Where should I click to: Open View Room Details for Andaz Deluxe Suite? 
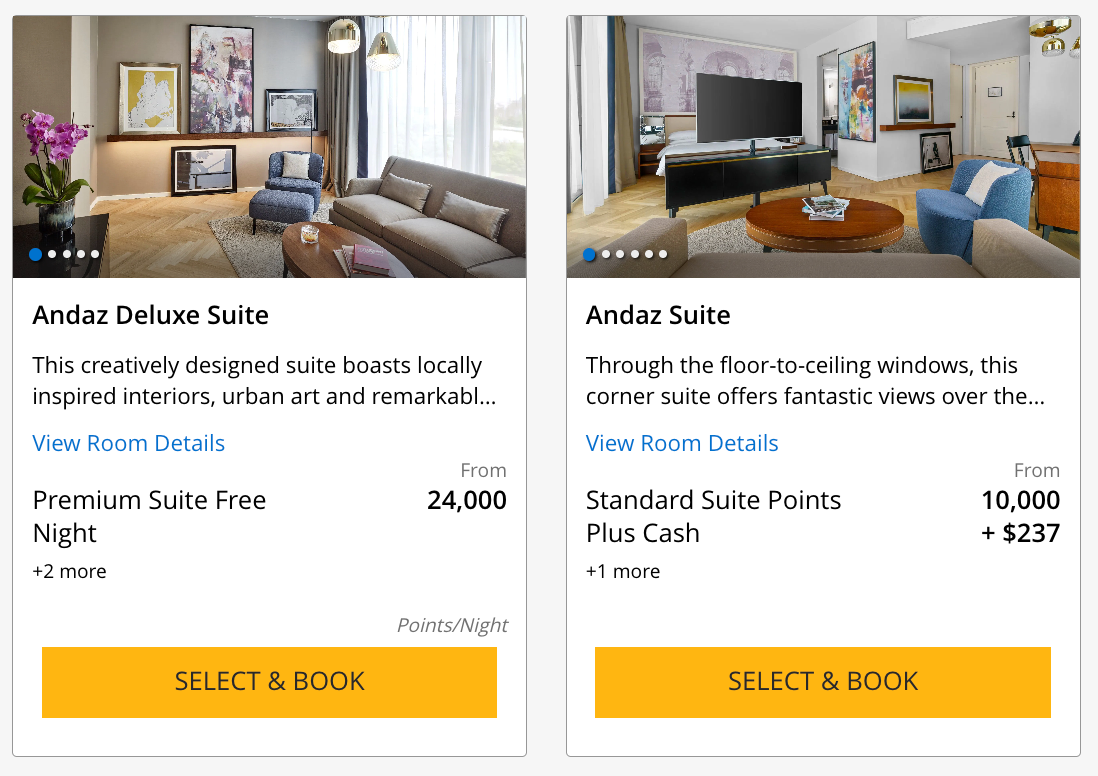coord(128,443)
